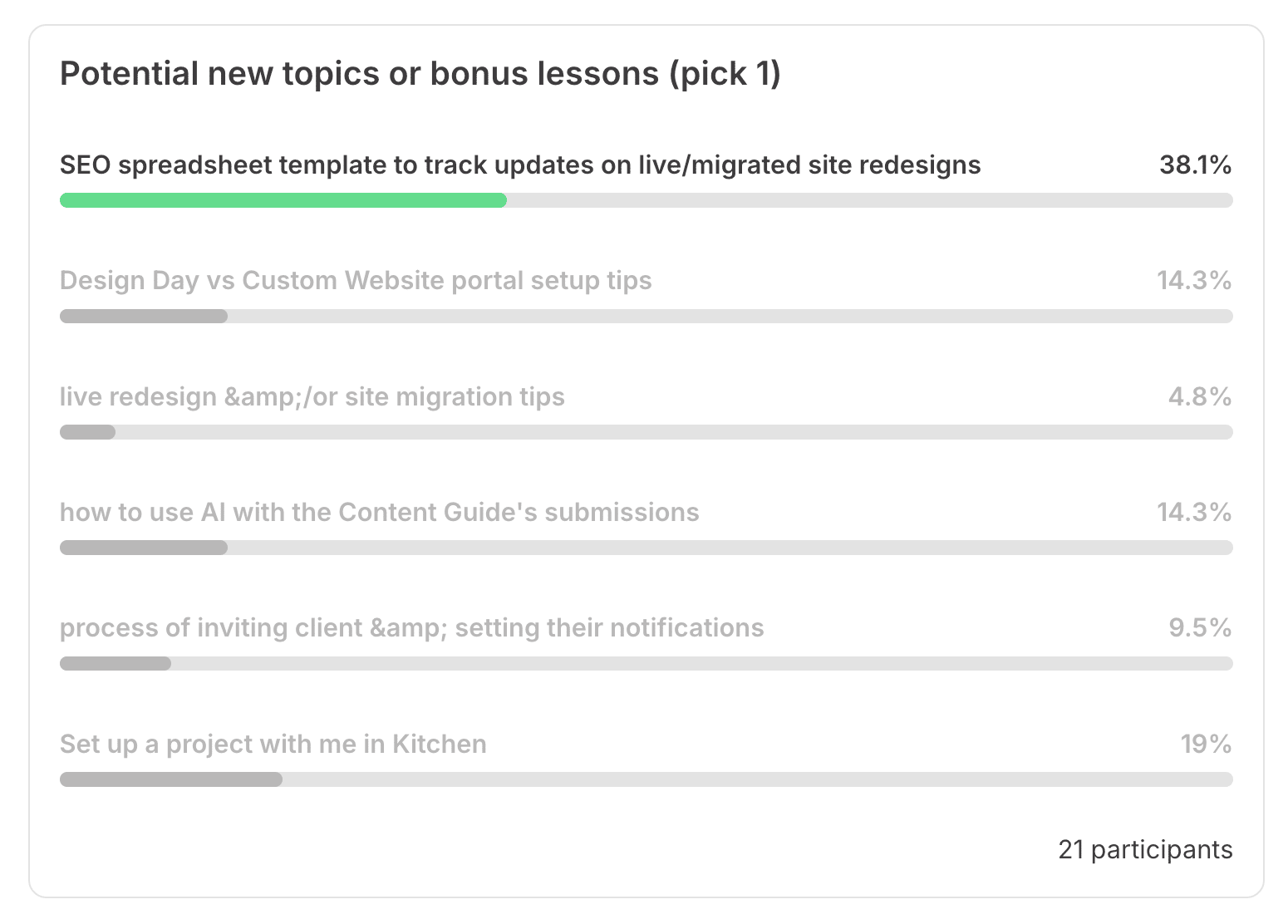Click the 19% percentage label
Image resolution: width=1288 pixels, height=924 pixels.
point(1206,744)
